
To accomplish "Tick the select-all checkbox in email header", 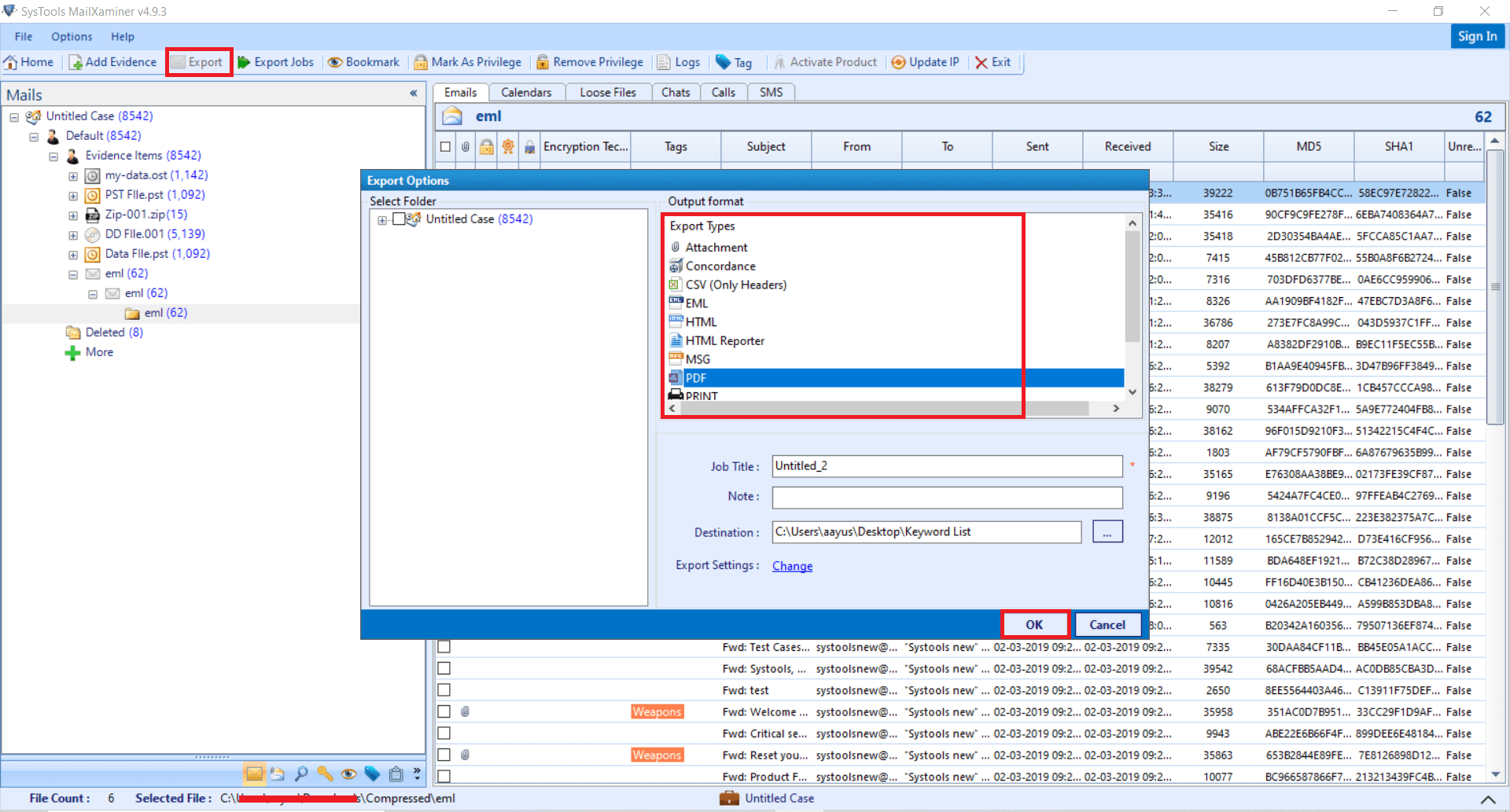I will (445, 146).
